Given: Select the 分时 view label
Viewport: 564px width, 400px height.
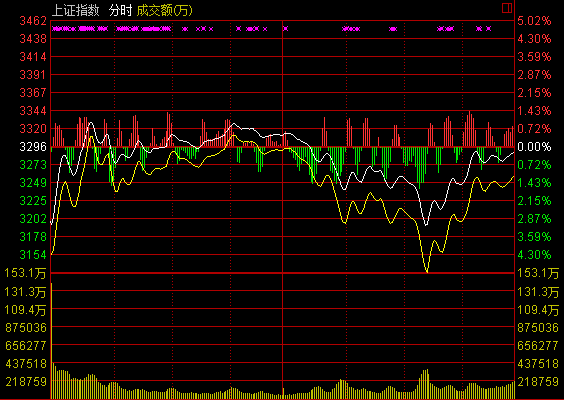Looking at the screenshot, I should pyautogui.click(x=120, y=10).
